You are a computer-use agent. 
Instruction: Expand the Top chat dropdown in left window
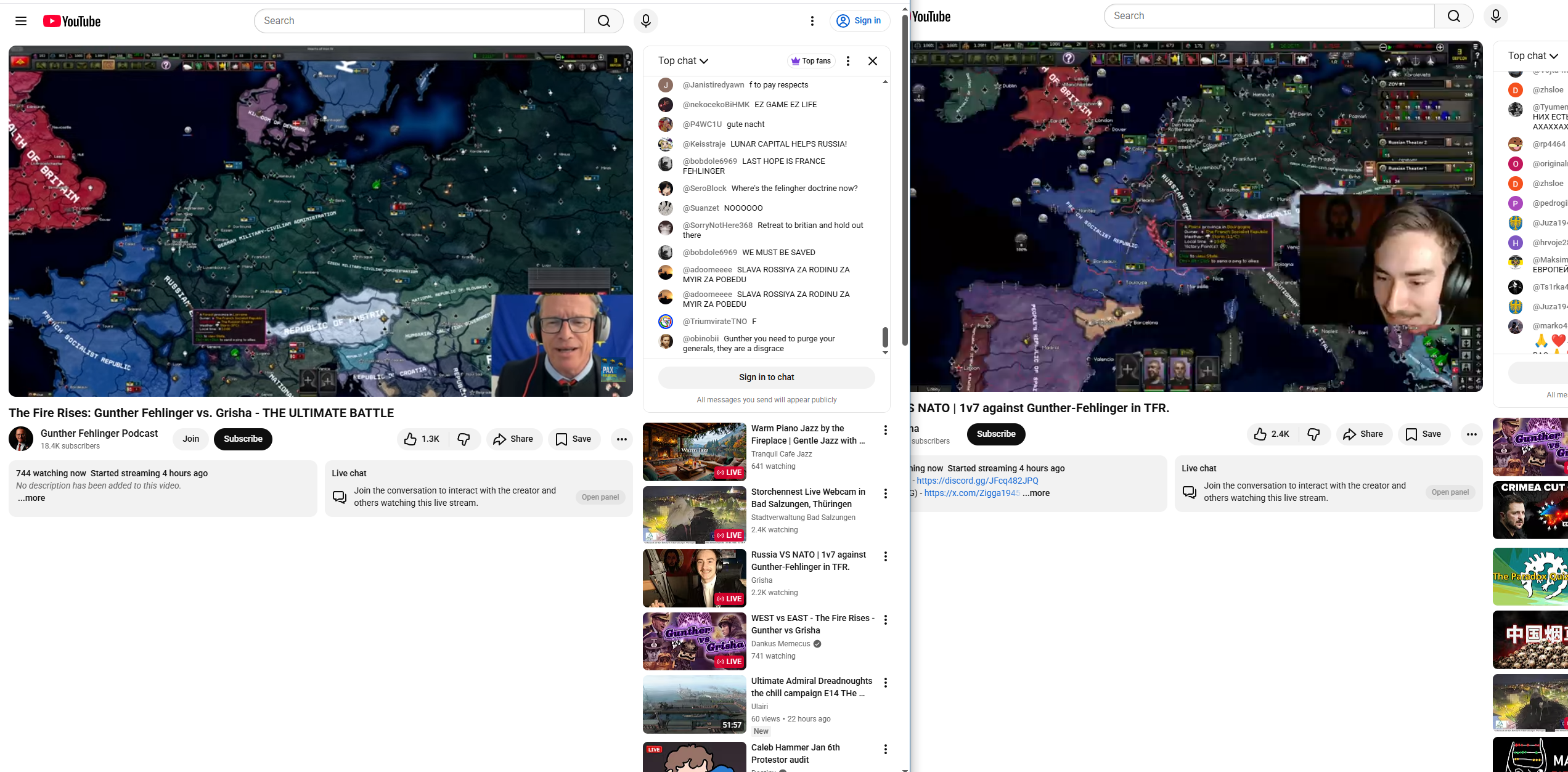683,61
